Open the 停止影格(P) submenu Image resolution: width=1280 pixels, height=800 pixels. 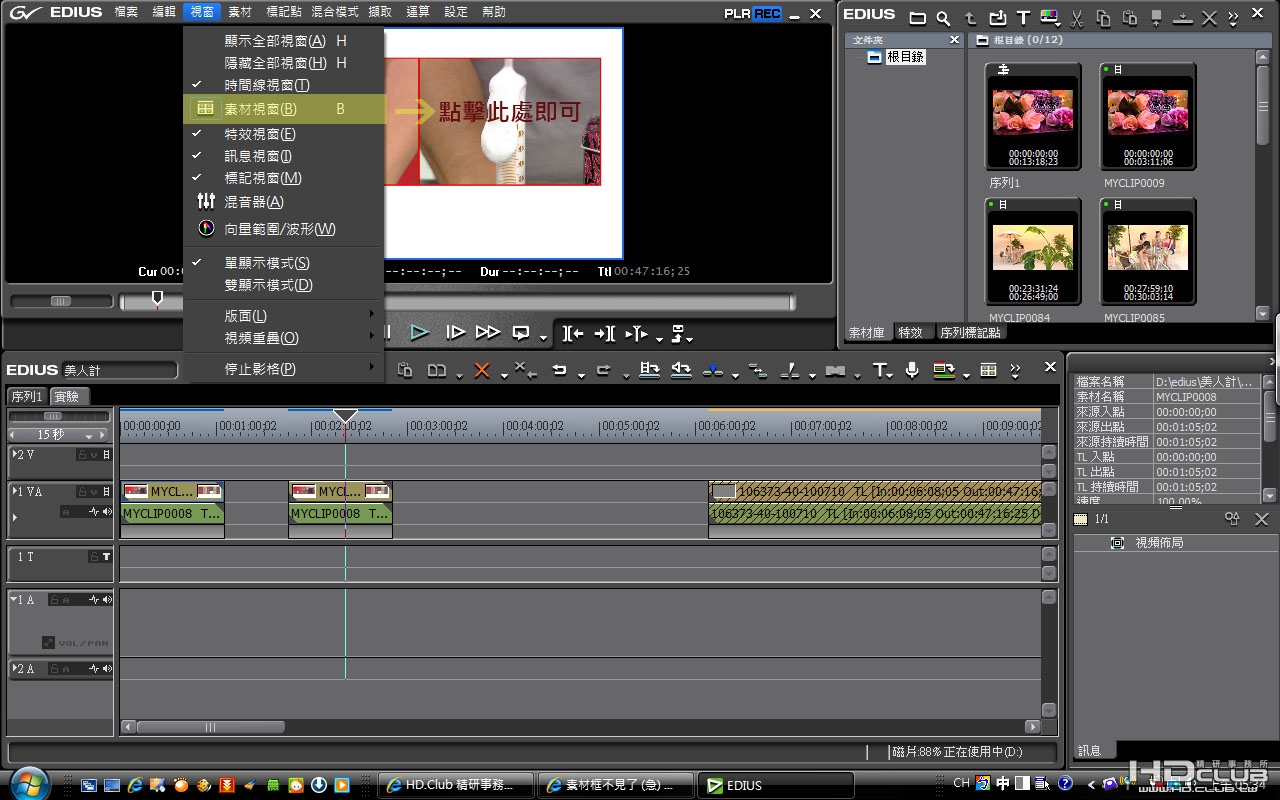click(284, 368)
